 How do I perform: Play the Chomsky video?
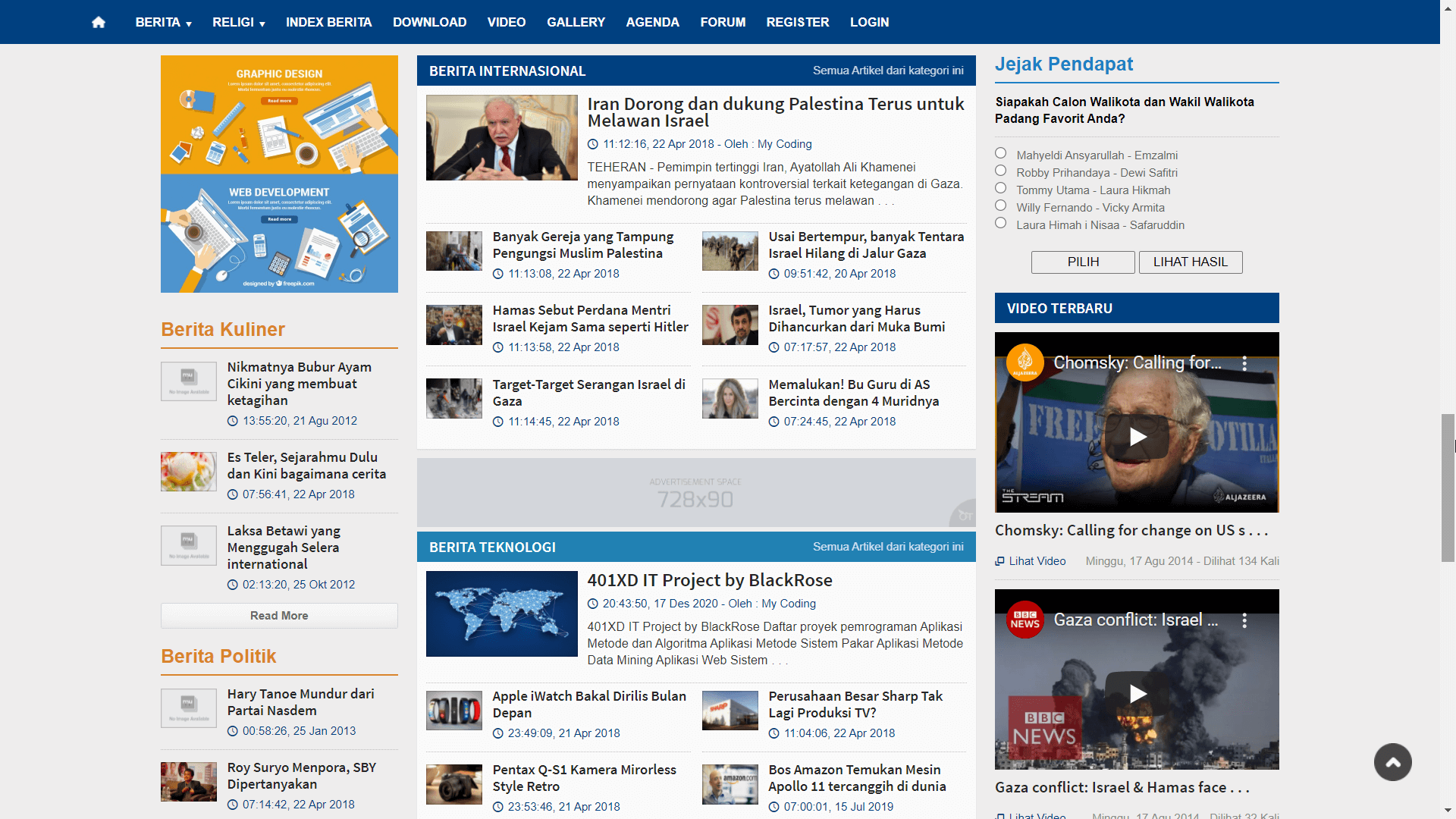1136,437
